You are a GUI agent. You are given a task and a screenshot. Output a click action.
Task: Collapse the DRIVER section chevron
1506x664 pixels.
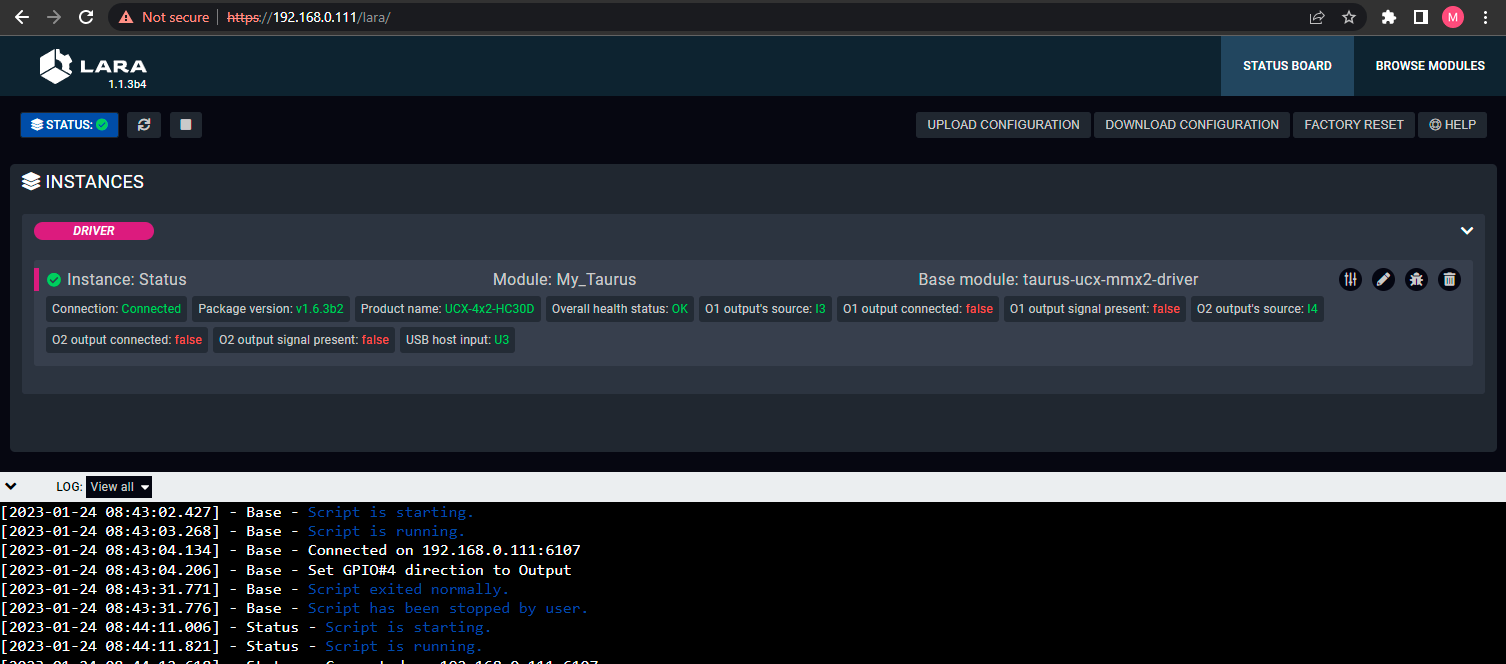(1466, 231)
